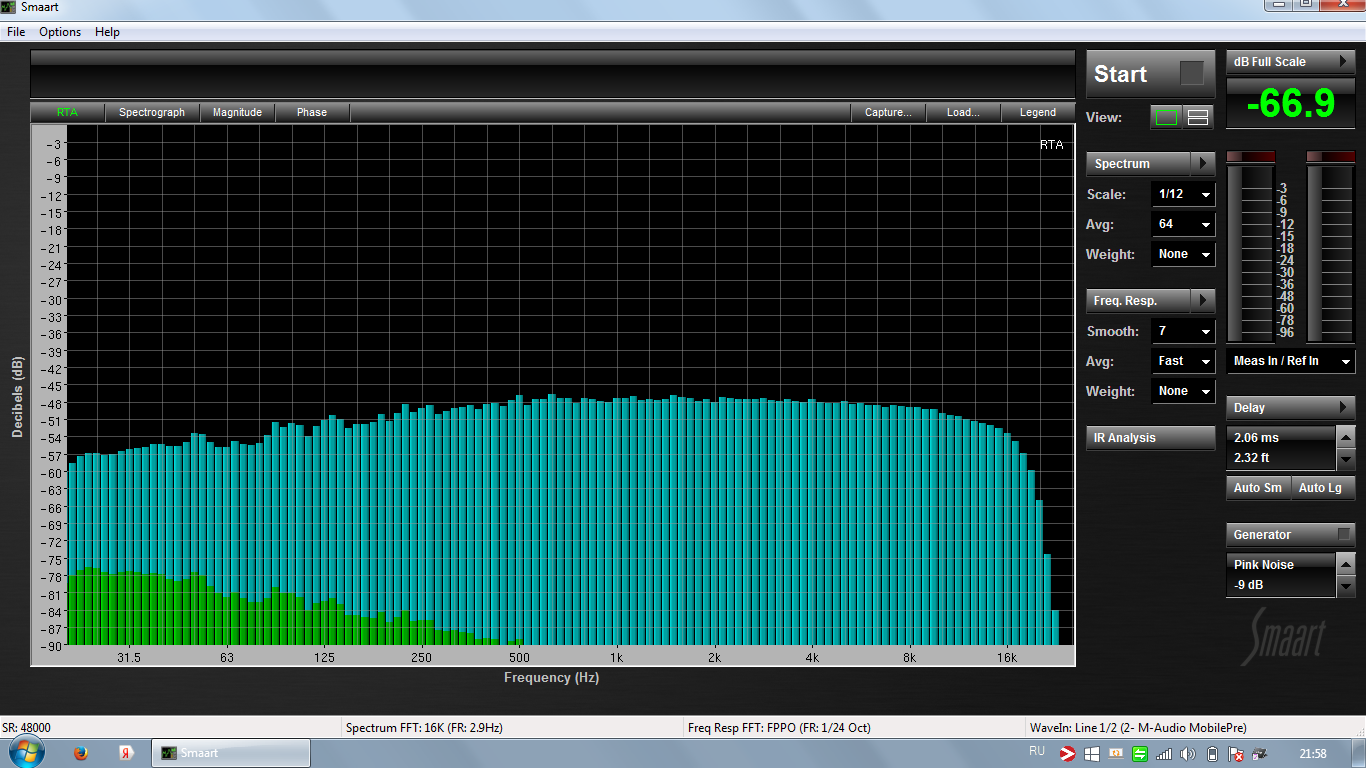Click the Yandex browser taskbar icon
Image resolution: width=1366 pixels, height=768 pixels.
click(127, 753)
